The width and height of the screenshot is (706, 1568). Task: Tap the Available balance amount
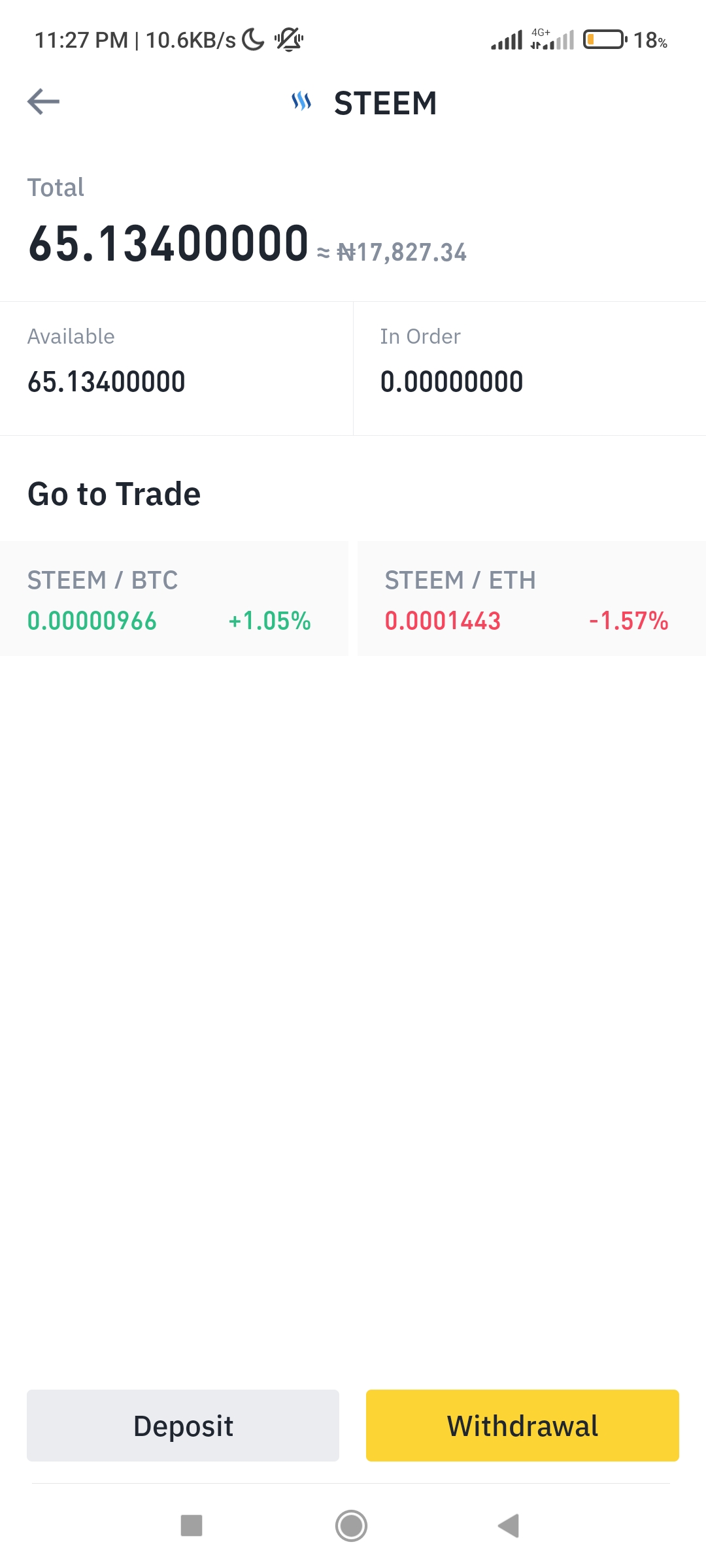107,382
